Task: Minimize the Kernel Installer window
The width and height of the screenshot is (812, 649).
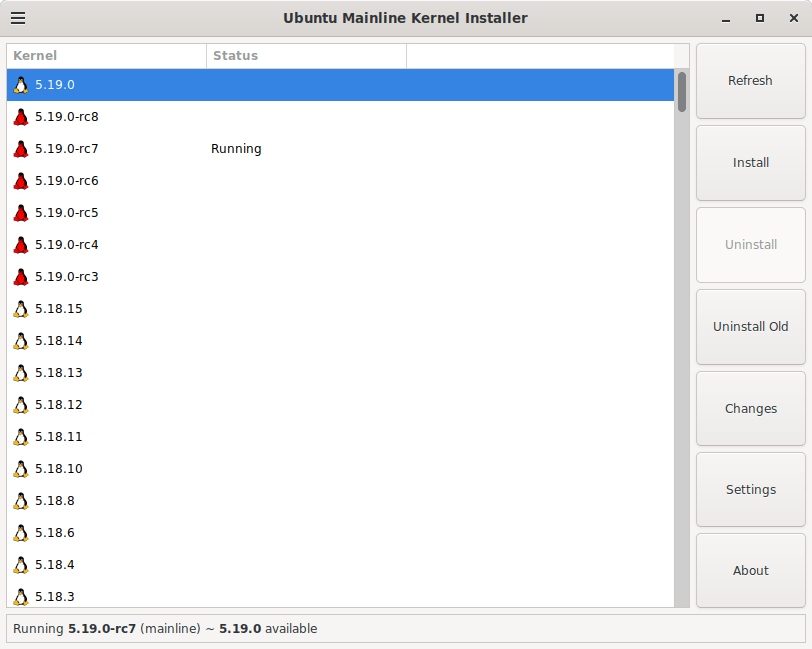Action: coord(726,19)
